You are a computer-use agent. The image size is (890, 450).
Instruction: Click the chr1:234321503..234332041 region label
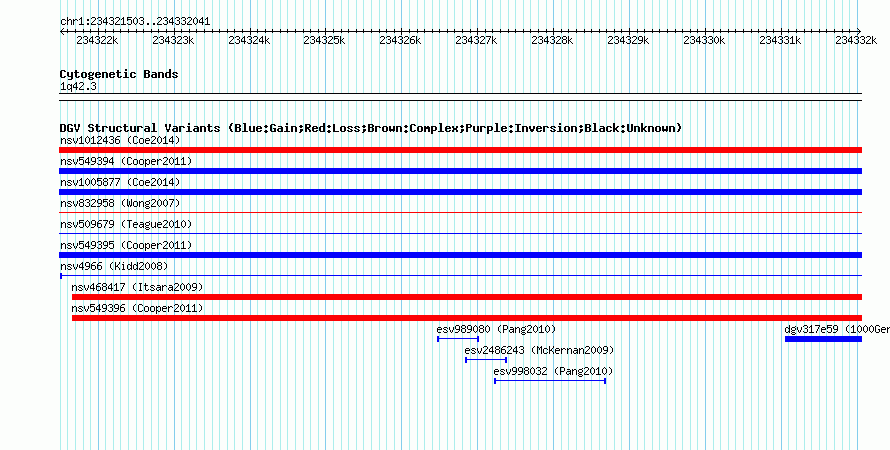(135, 22)
